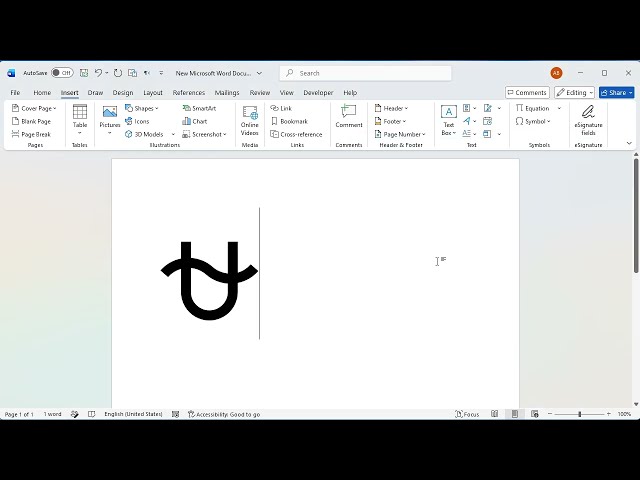
Task: Click Accessibility: Good to go status
Action: tap(224, 414)
